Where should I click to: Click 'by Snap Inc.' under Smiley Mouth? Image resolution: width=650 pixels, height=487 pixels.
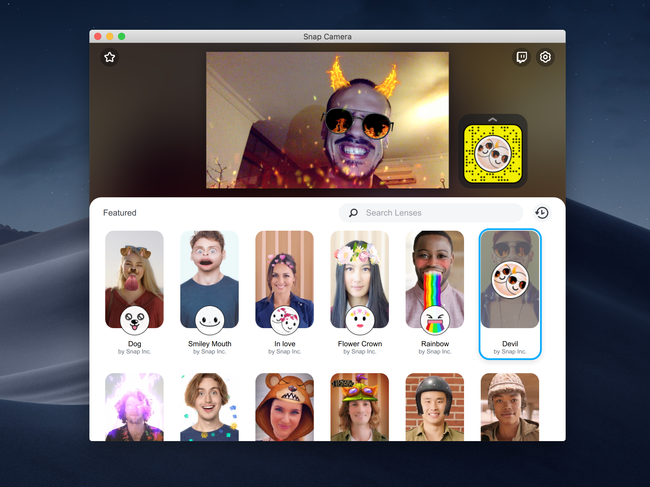pyautogui.click(x=209, y=352)
